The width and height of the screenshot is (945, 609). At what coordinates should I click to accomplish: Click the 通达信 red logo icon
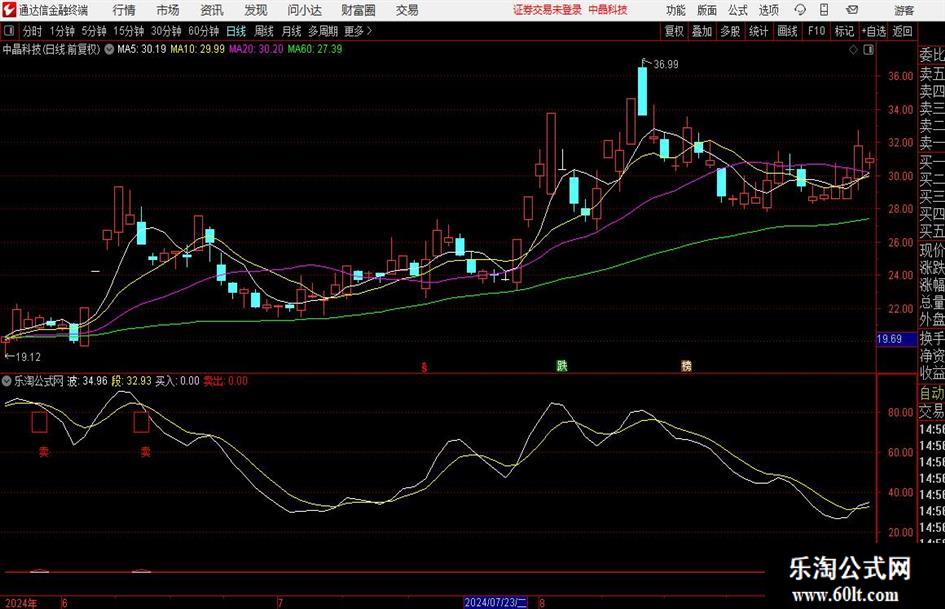[8, 10]
